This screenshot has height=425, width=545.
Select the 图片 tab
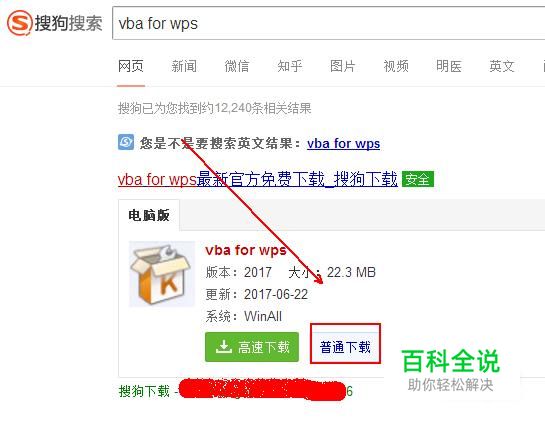point(343,66)
